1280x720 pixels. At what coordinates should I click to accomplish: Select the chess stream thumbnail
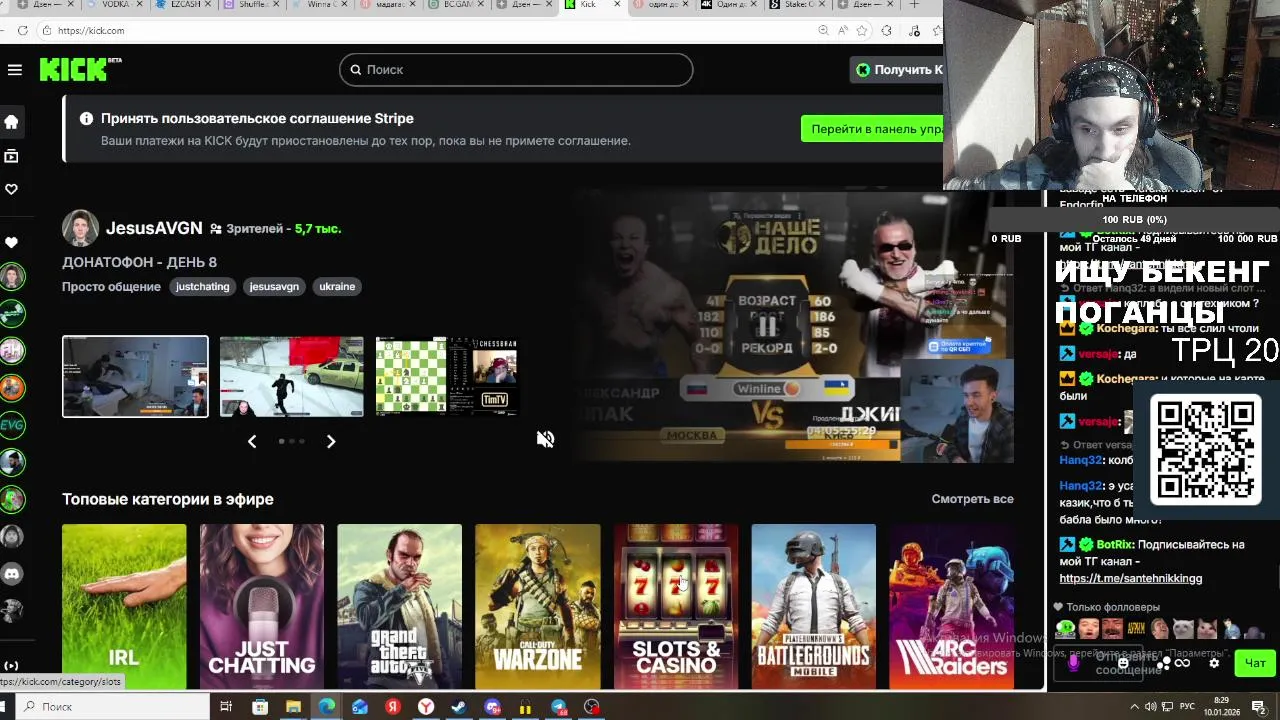point(447,376)
